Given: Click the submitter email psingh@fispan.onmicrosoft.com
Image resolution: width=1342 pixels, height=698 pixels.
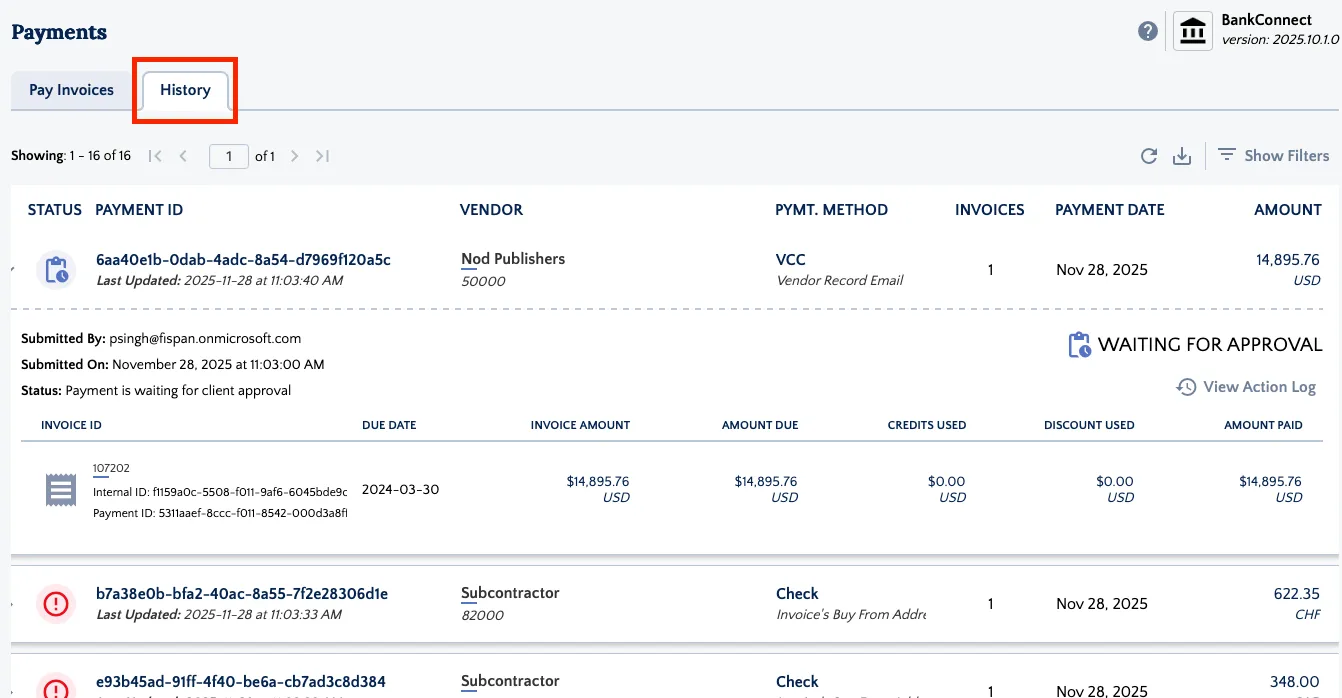Looking at the screenshot, I should (205, 339).
